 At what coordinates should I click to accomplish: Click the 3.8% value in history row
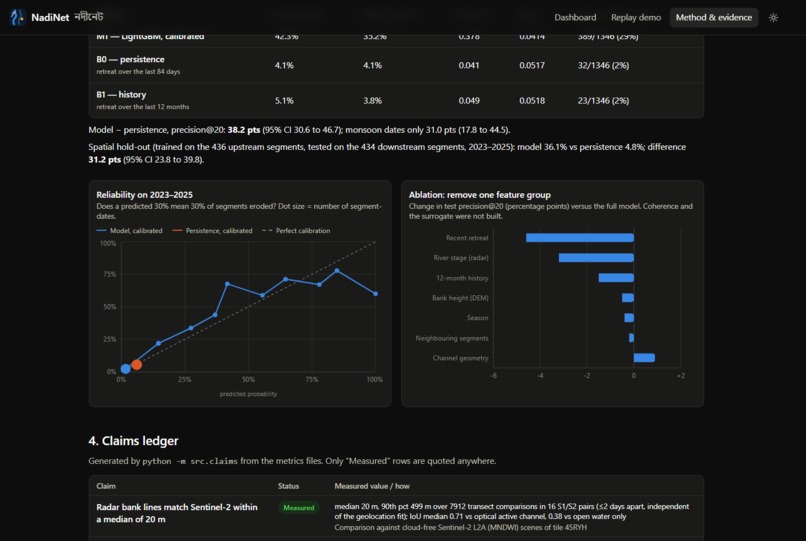(372, 101)
